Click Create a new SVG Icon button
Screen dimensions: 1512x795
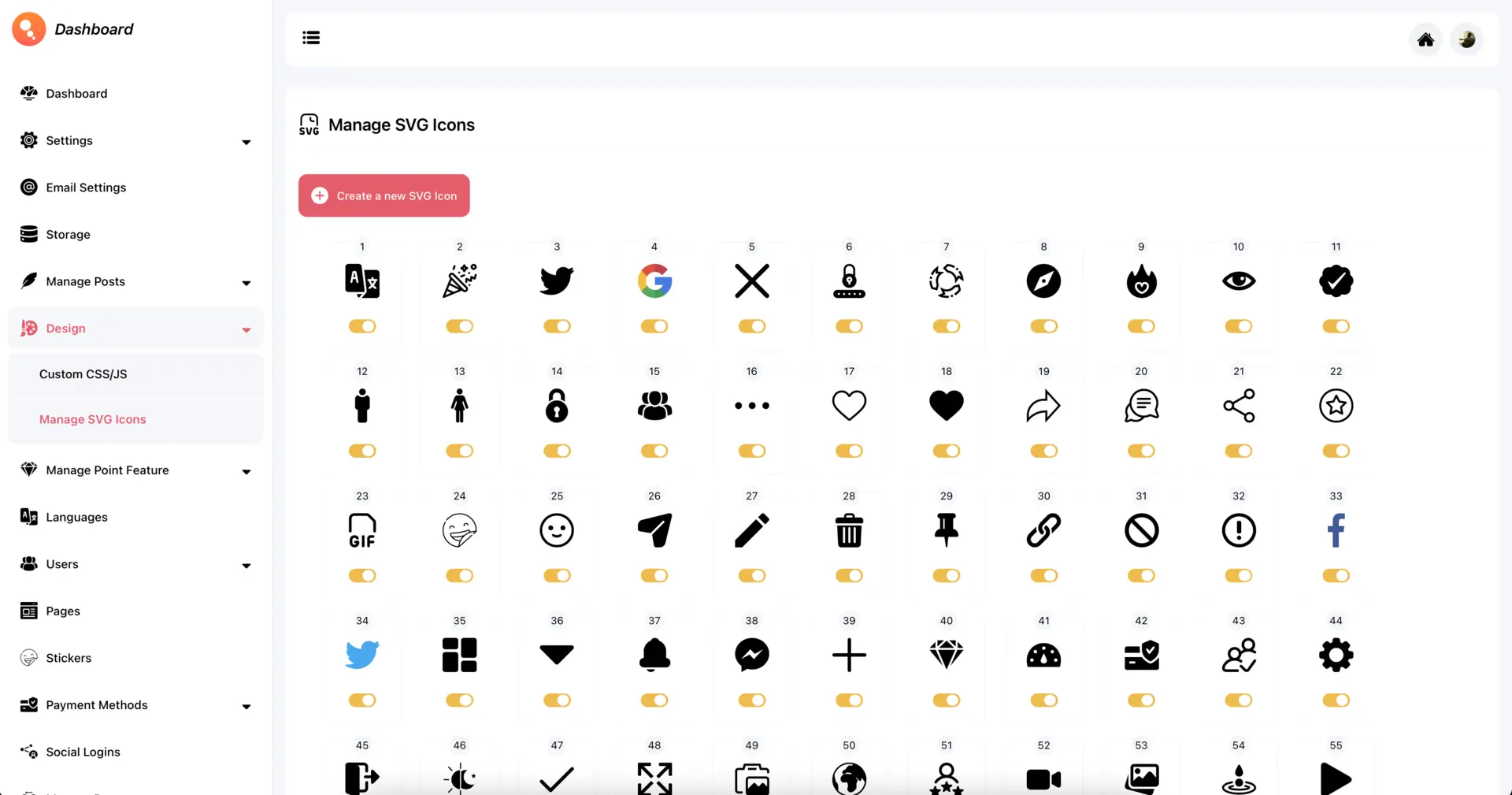click(x=384, y=195)
